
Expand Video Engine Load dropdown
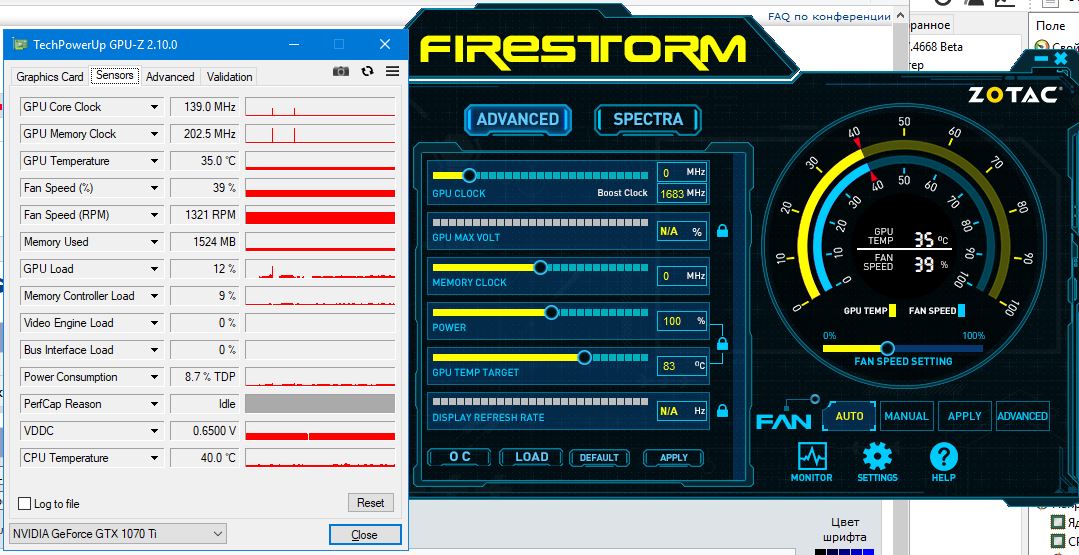[x=154, y=323]
